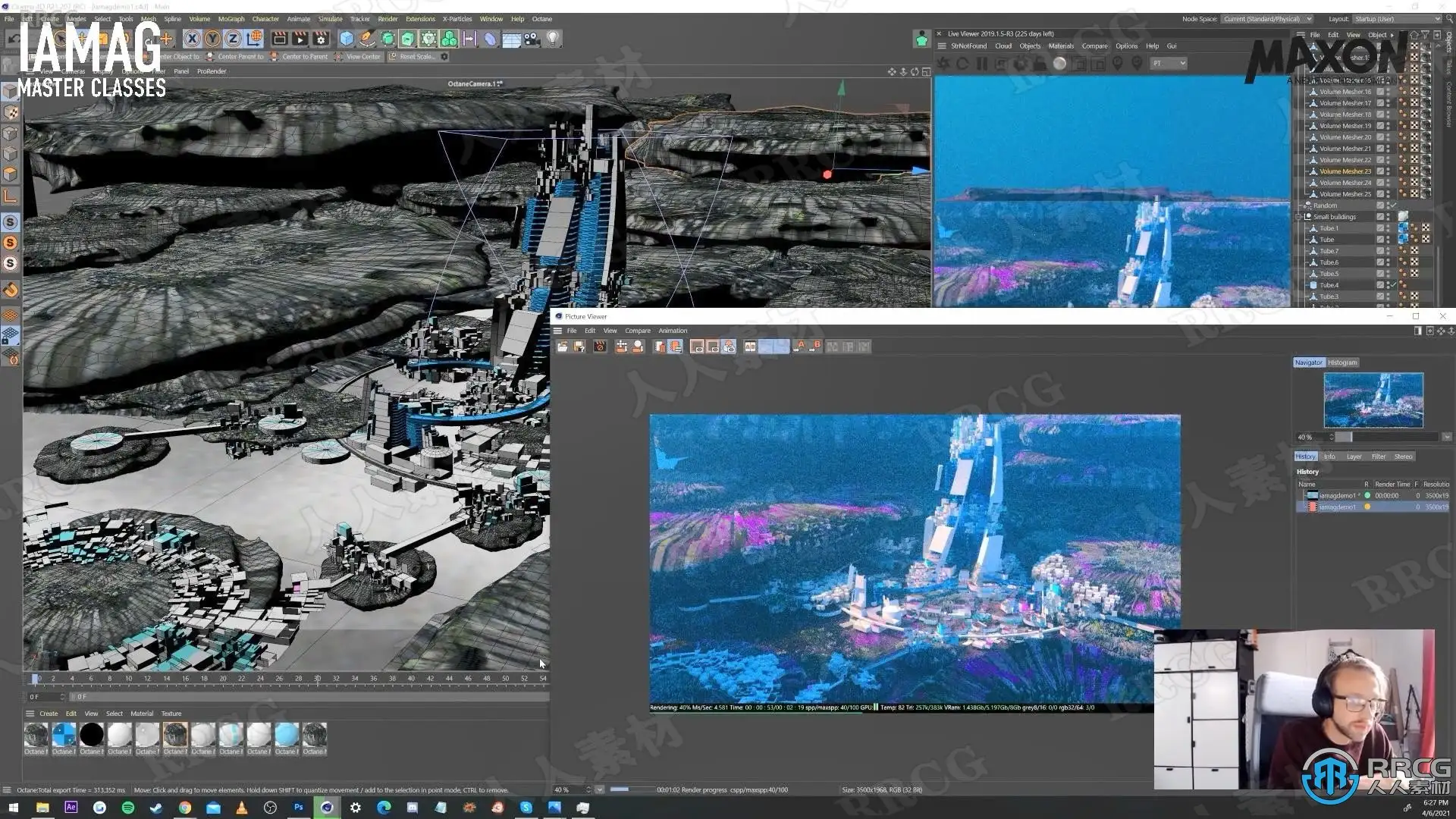Click Set as A compare icon
This screenshot has height=819, width=1456.
click(x=799, y=347)
